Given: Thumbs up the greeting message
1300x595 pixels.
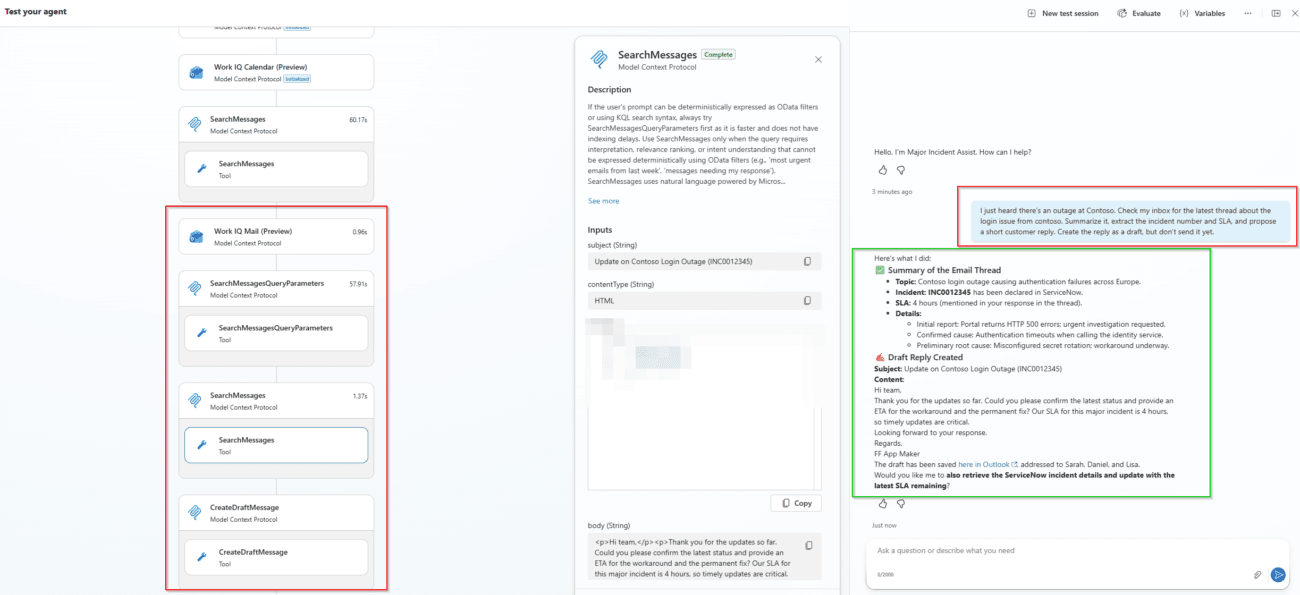Looking at the screenshot, I should click(x=883, y=170).
